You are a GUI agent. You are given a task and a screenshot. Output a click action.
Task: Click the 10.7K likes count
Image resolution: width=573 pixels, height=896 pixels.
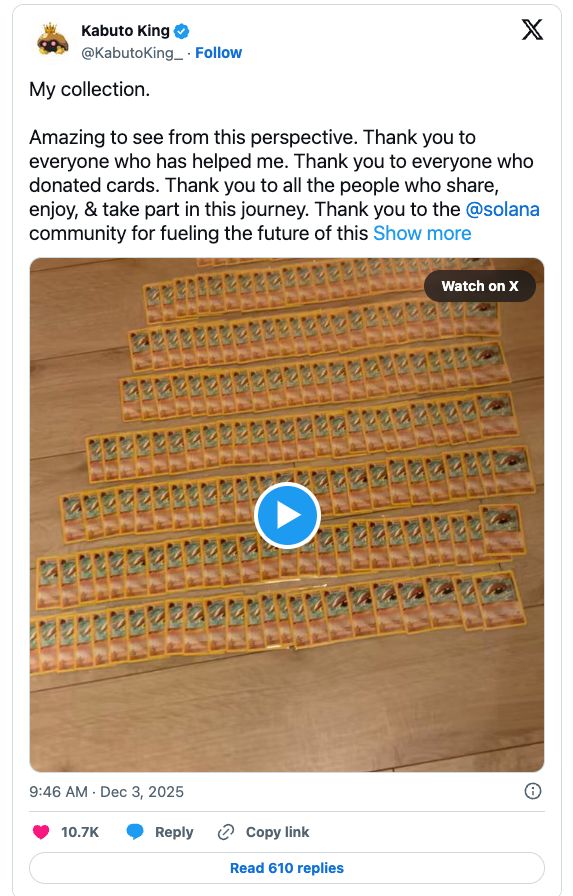[x=80, y=832]
